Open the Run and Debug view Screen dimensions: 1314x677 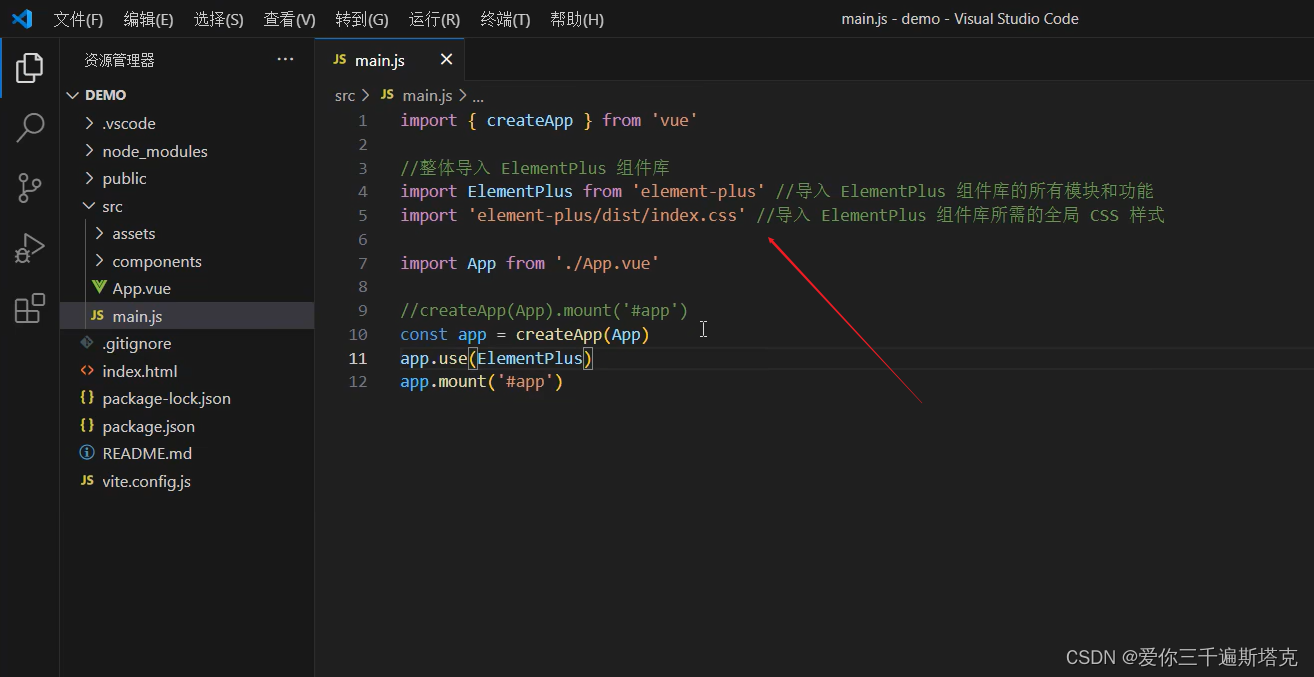30,248
